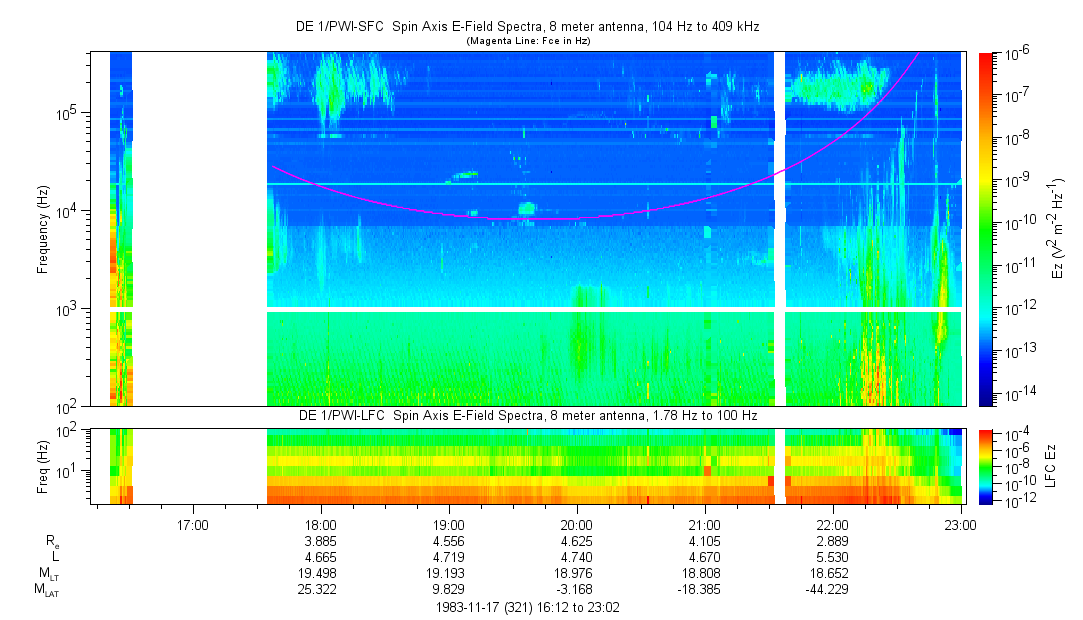The height and width of the screenshot is (620, 1083).
Task: Click the 18:00 time axis tick label
Action: click(320, 523)
